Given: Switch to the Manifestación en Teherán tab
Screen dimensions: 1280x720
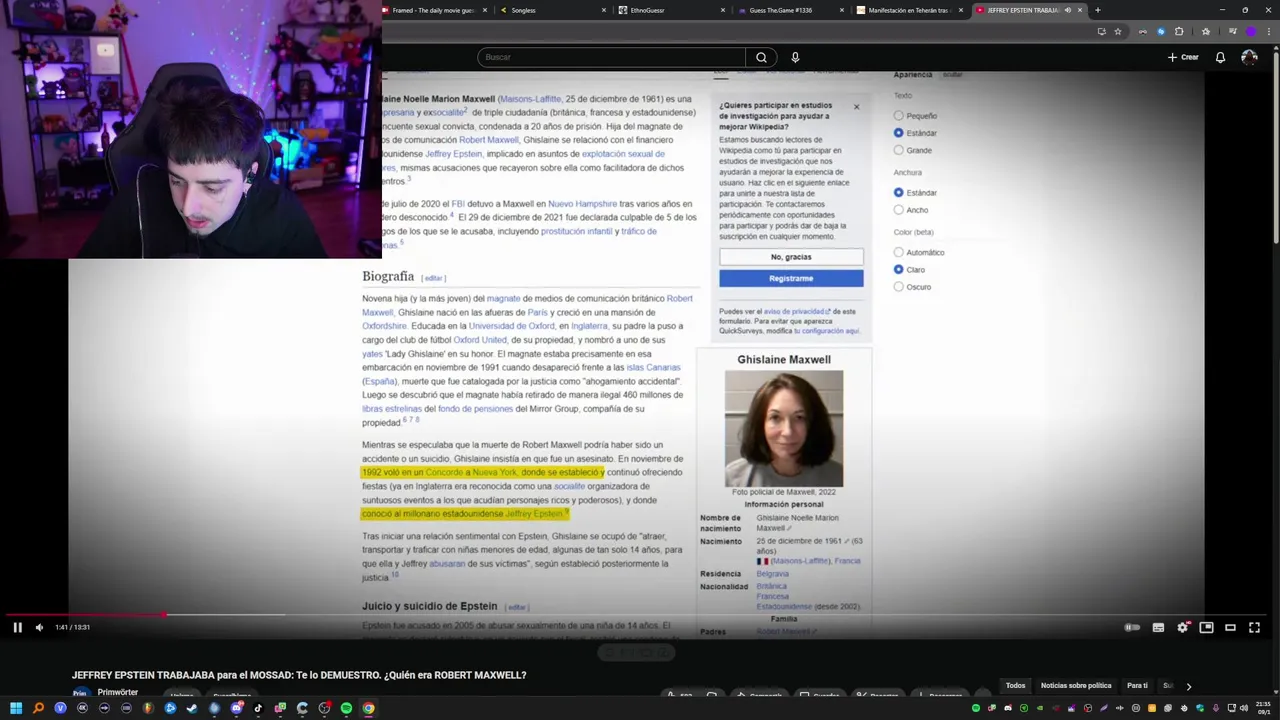Looking at the screenshot, I should (x=908, y=10).
